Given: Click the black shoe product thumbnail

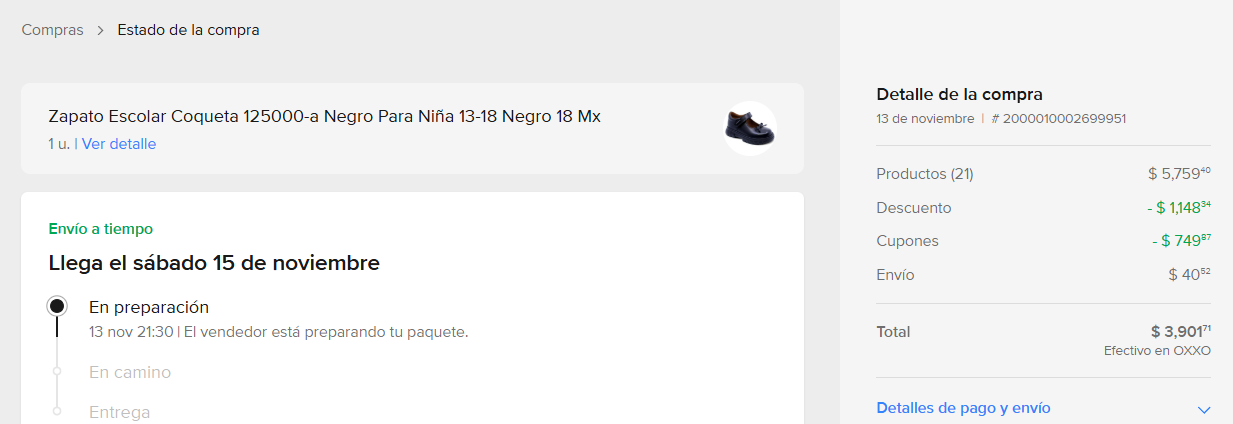Looking at the screenshot, I should [x=750, y=128].
